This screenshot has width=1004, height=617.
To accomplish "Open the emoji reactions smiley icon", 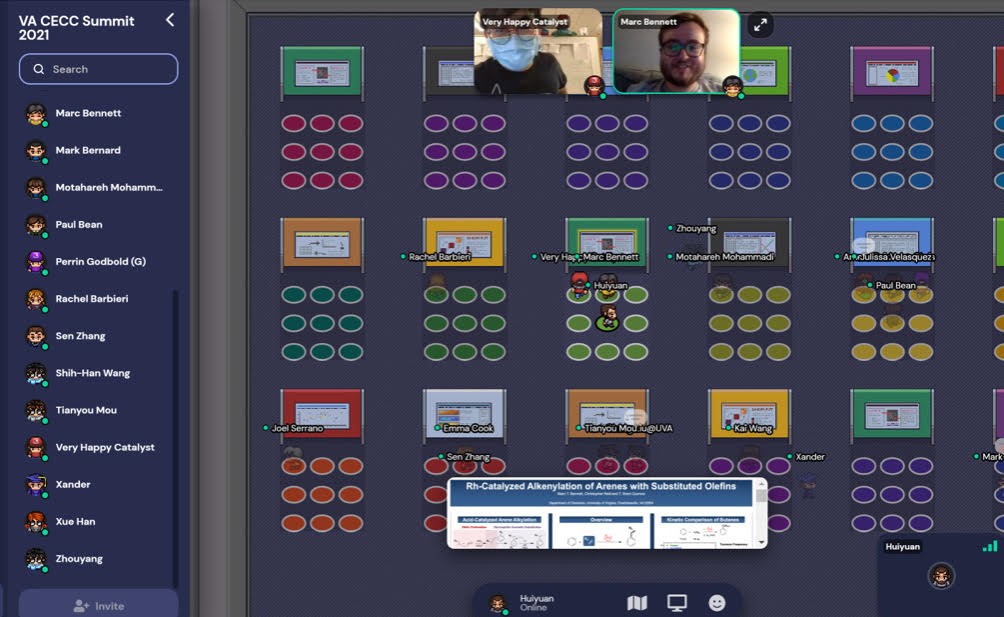I will [717, 603].
